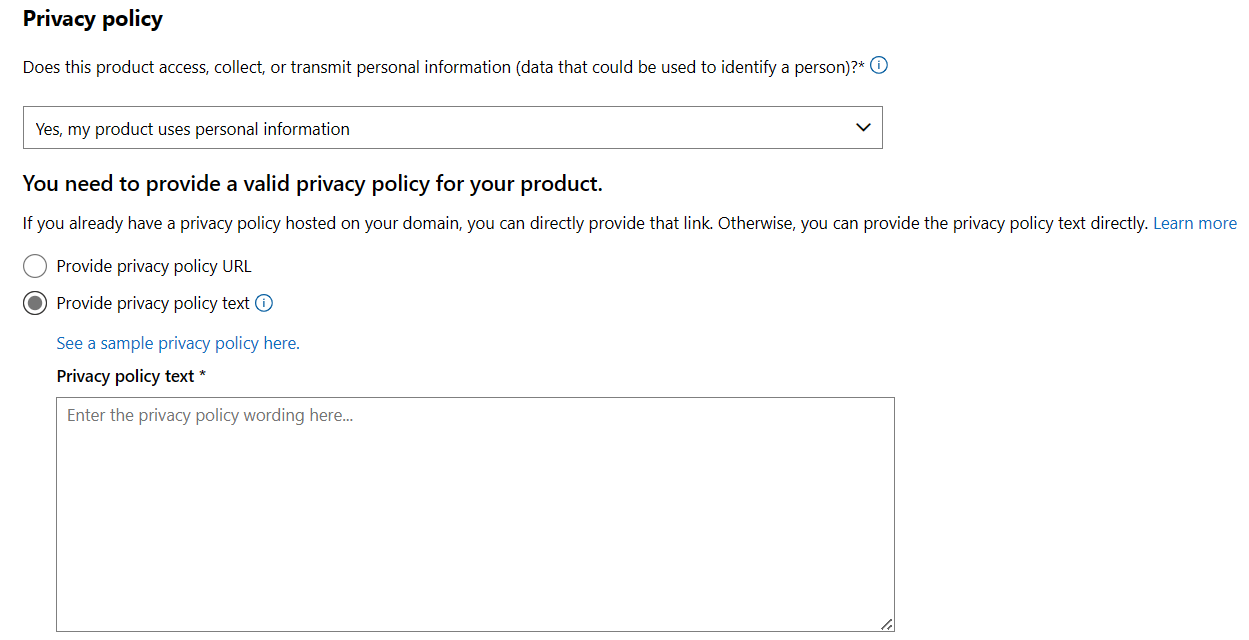Click the "Provide privacy policy text" option label
This screenshot has width=1249, height=640.
(x=153, y=303)
